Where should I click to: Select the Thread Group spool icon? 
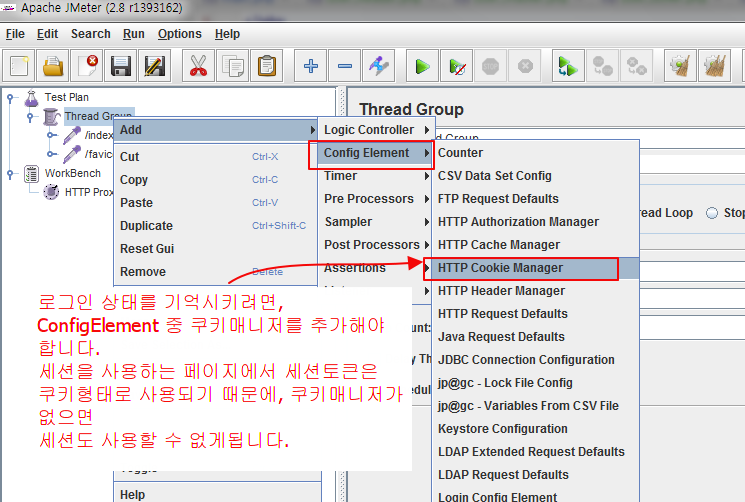[51, 116]
